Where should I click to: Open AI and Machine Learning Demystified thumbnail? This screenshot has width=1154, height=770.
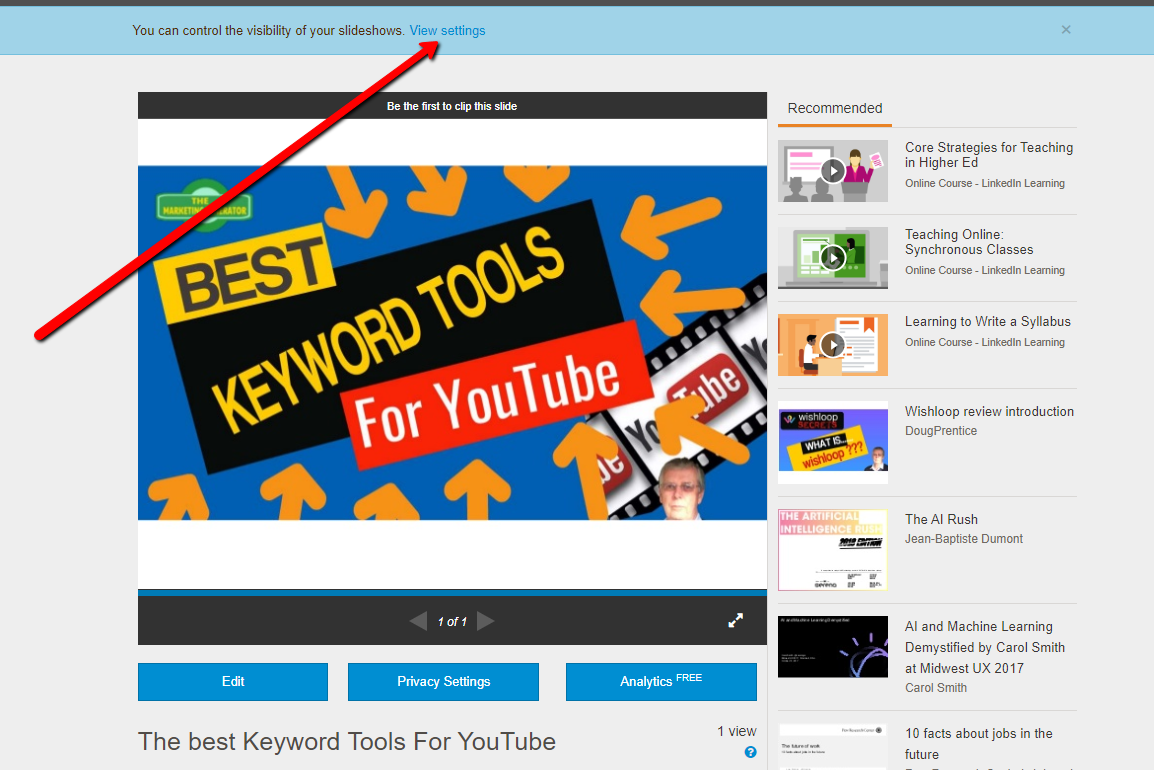[832, 647]
